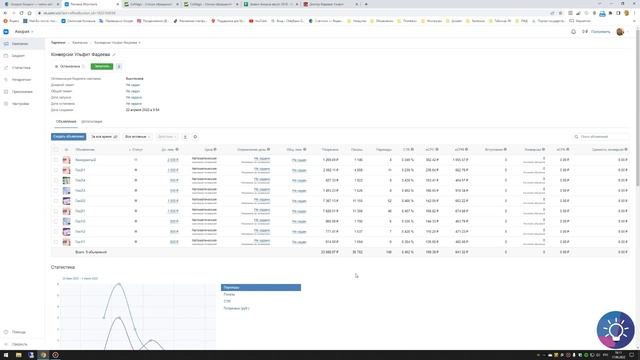Click the VK logo in the header
The image size is (640, 360).
coord(6,31)
